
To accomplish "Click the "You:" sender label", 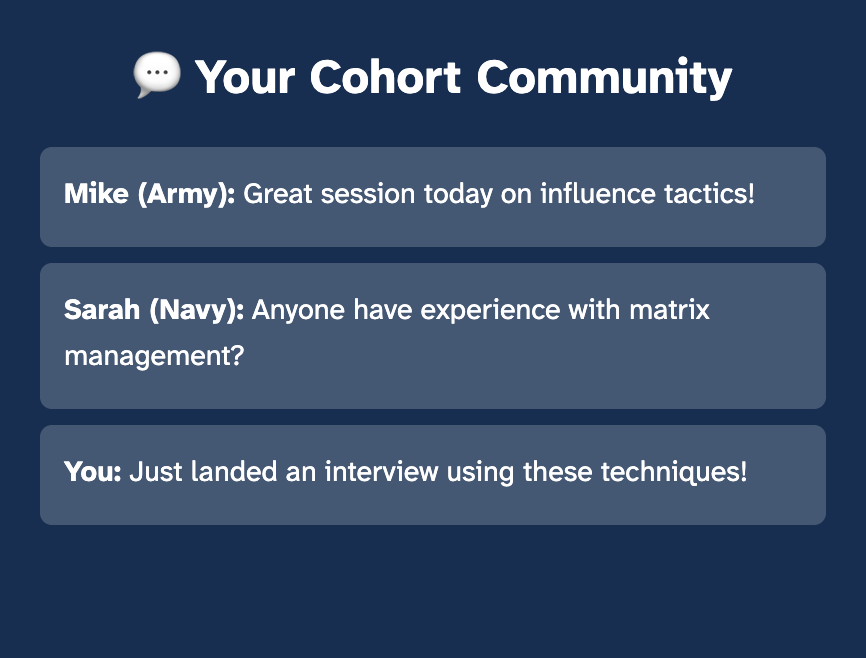I will pyautogui.click(x=92, y=472).
